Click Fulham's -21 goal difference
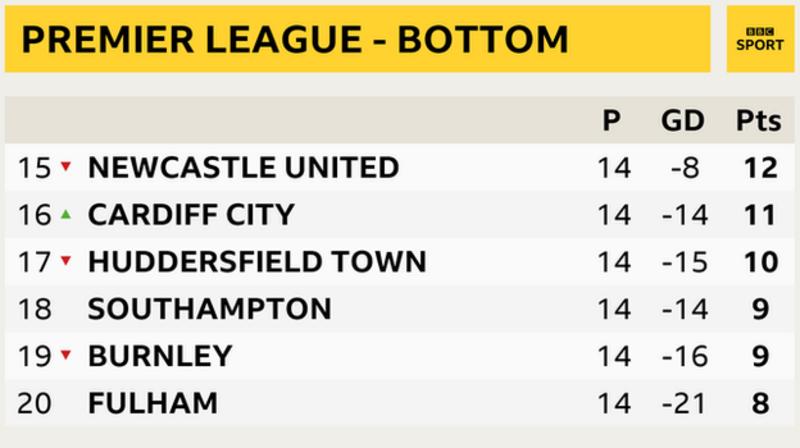Viewport: 800px width, 448px height. click(684, 403)
